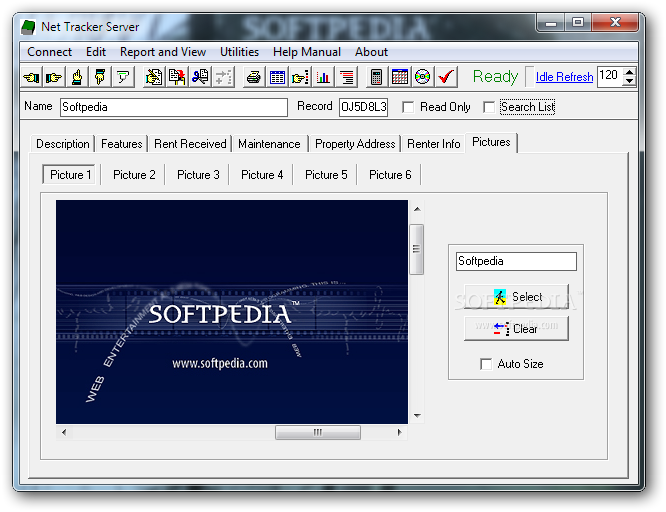Enable the Auto Size checkbox
666x512 pixels.
(486, 364)
